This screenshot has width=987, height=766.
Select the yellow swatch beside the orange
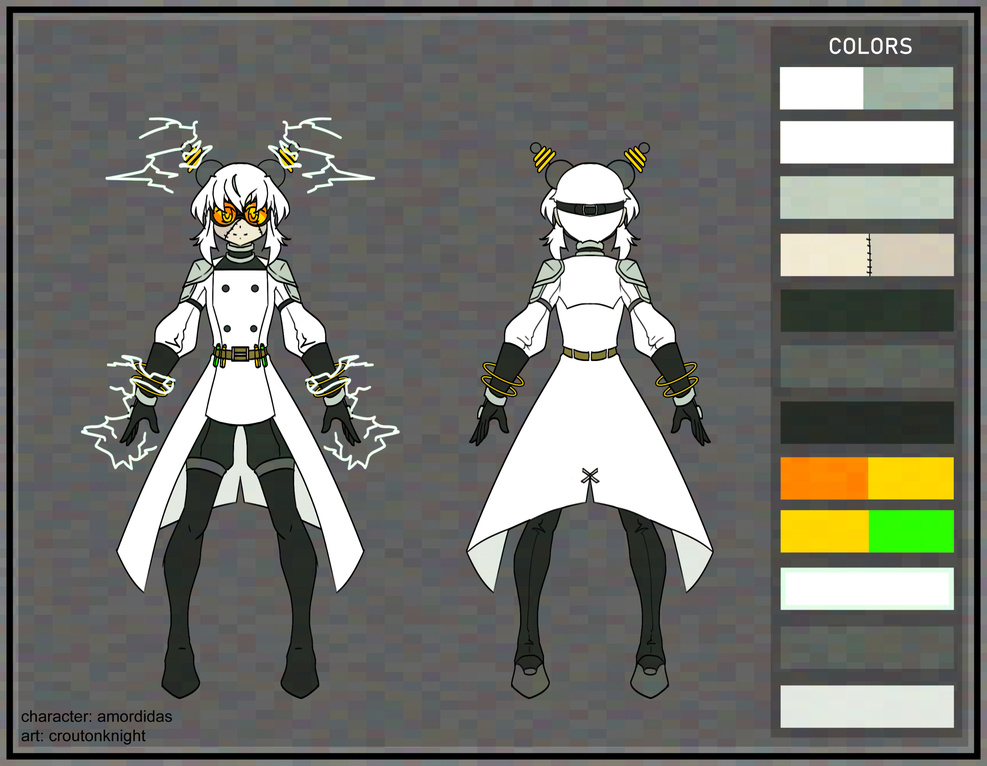911,478
